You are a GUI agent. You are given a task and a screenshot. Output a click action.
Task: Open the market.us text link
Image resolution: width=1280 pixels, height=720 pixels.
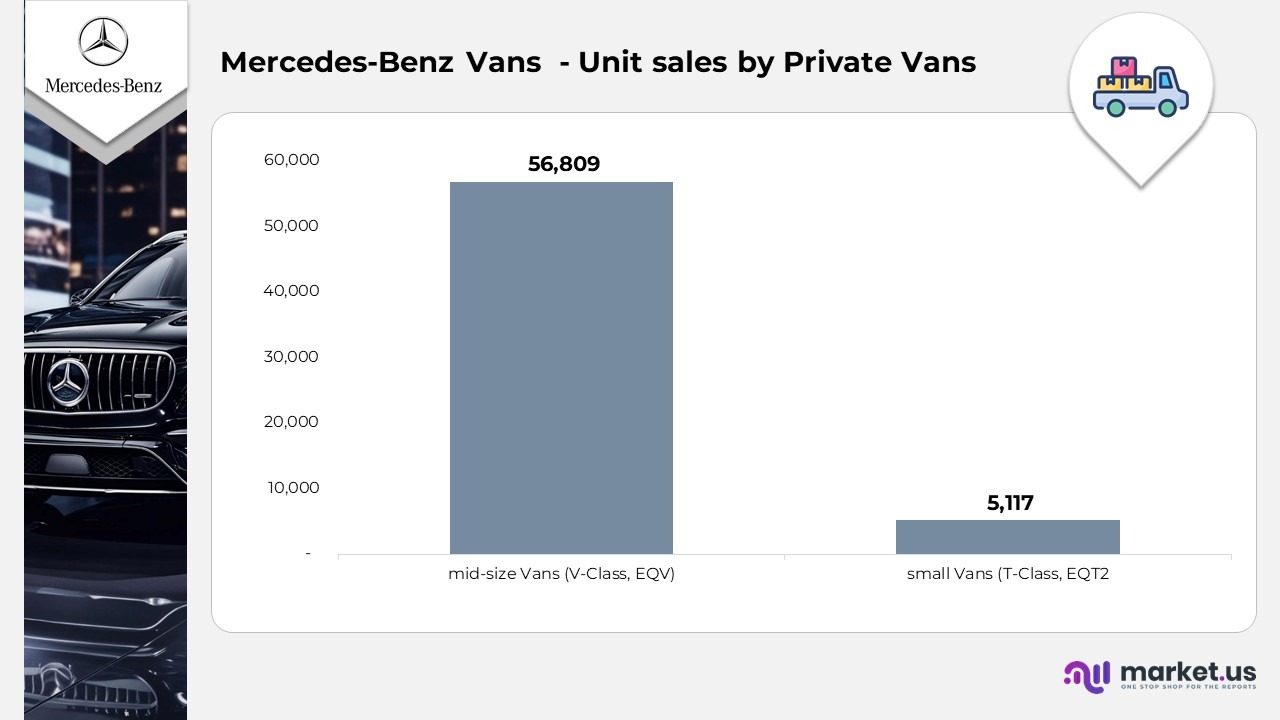(1188, 670)
